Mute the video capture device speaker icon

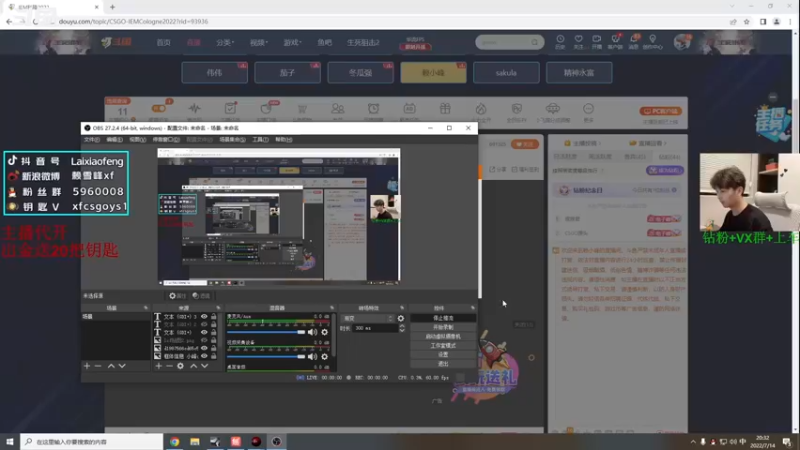pyautogui.click(x=312, y=357)
